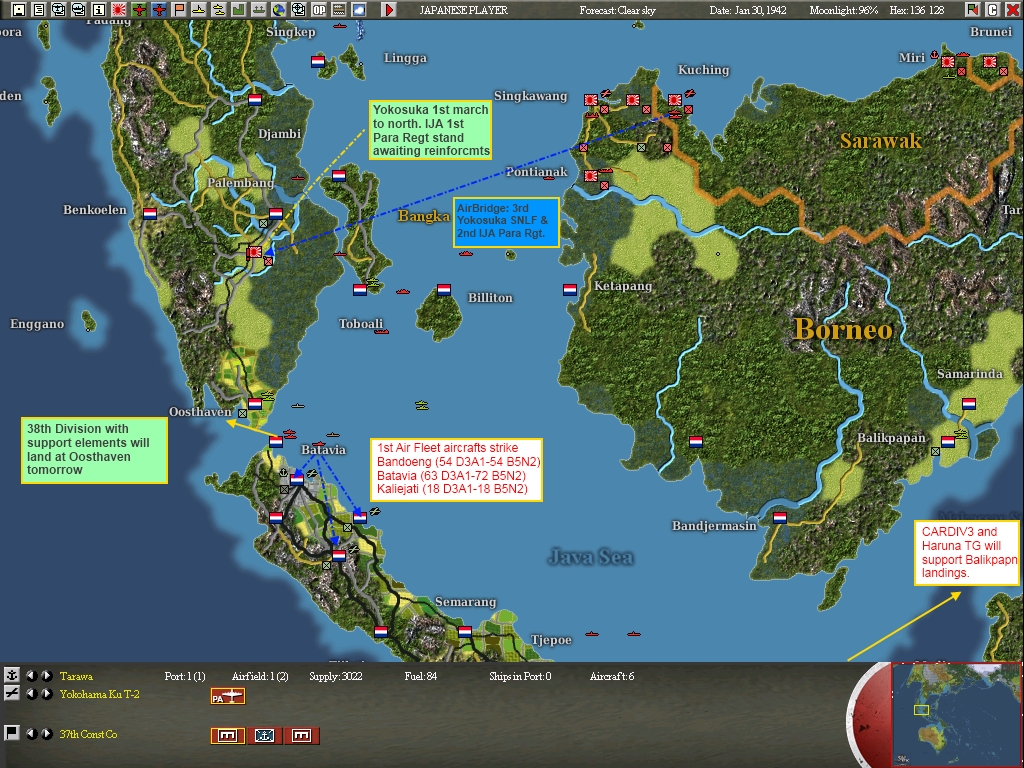Click the red plane on green icon
This screenshot has width=1024, height=768.
(138, 9)
